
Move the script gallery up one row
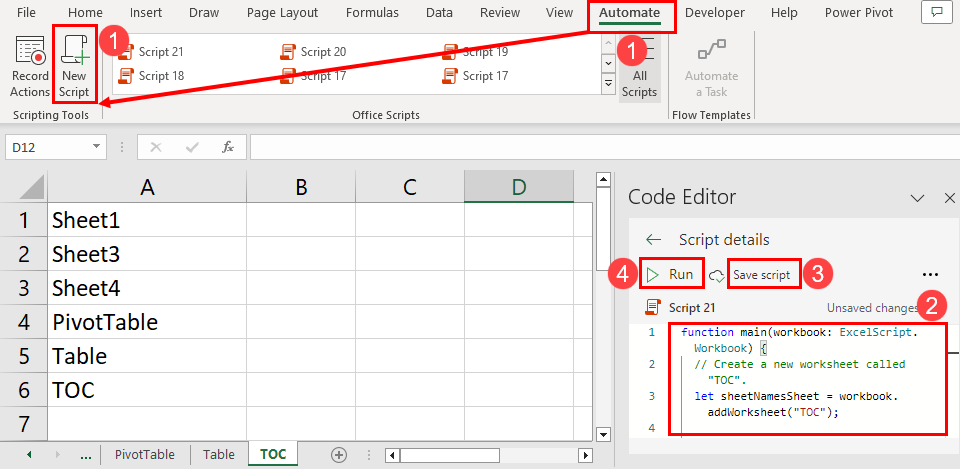pos(608,43)
